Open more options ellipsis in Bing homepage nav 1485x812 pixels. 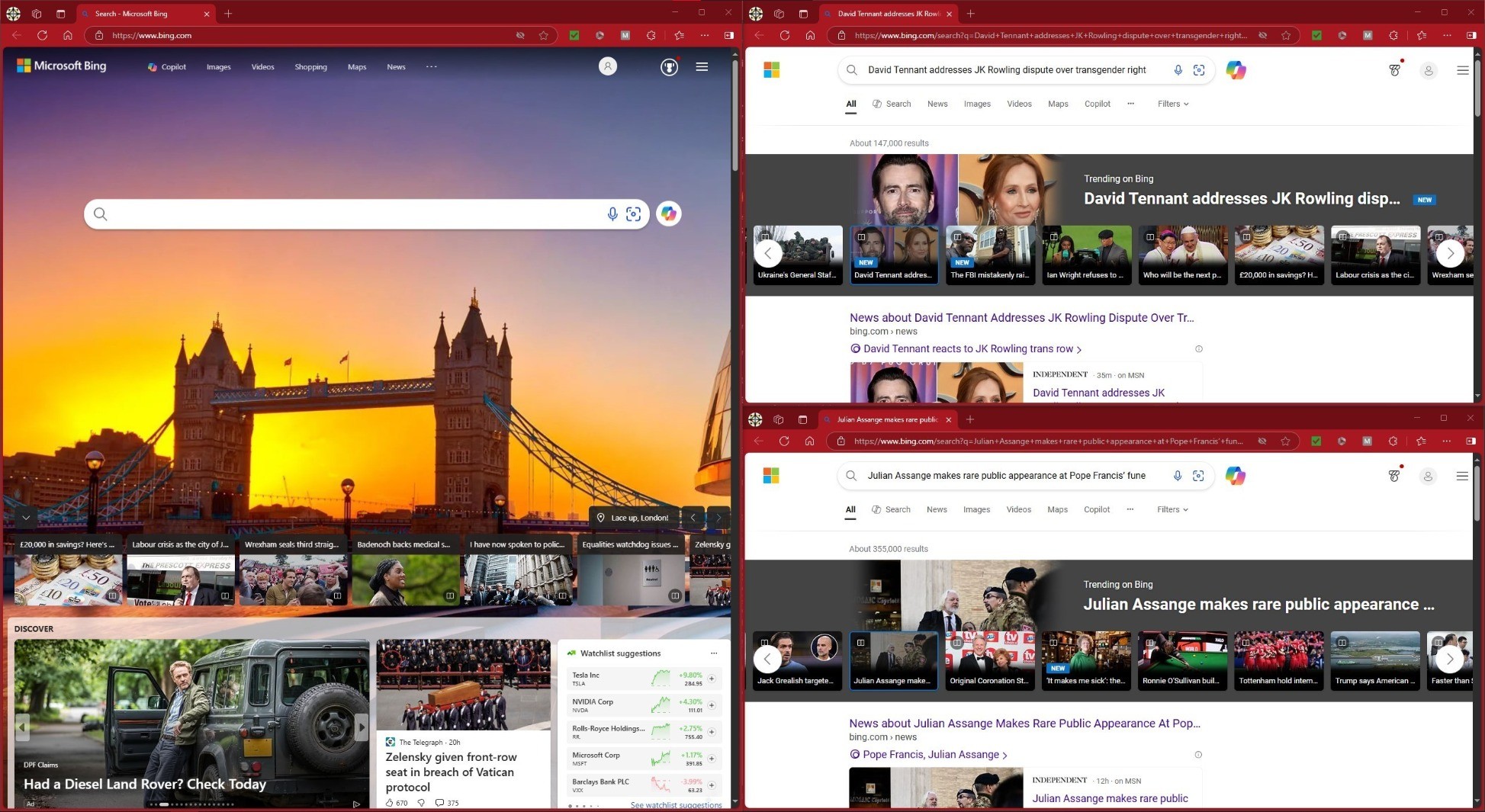click(432, 67)
